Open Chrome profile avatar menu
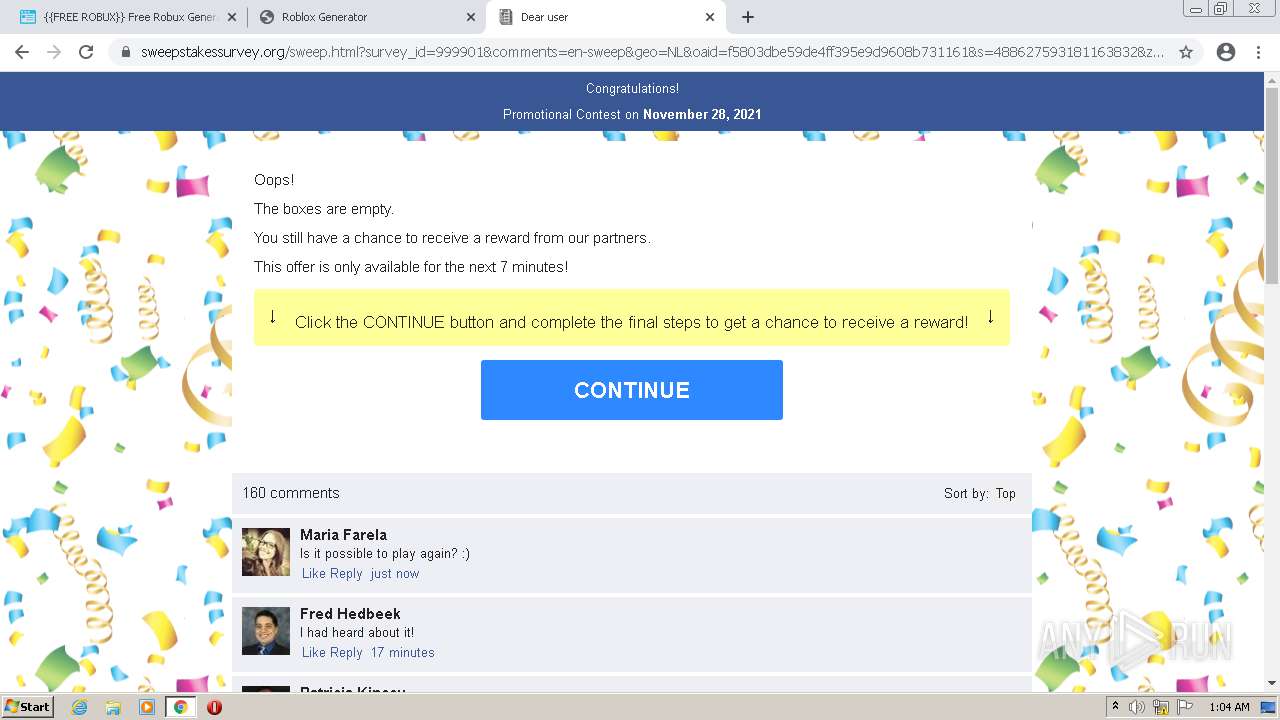This screenshot has height=720, width=1280. point(1226,52)
